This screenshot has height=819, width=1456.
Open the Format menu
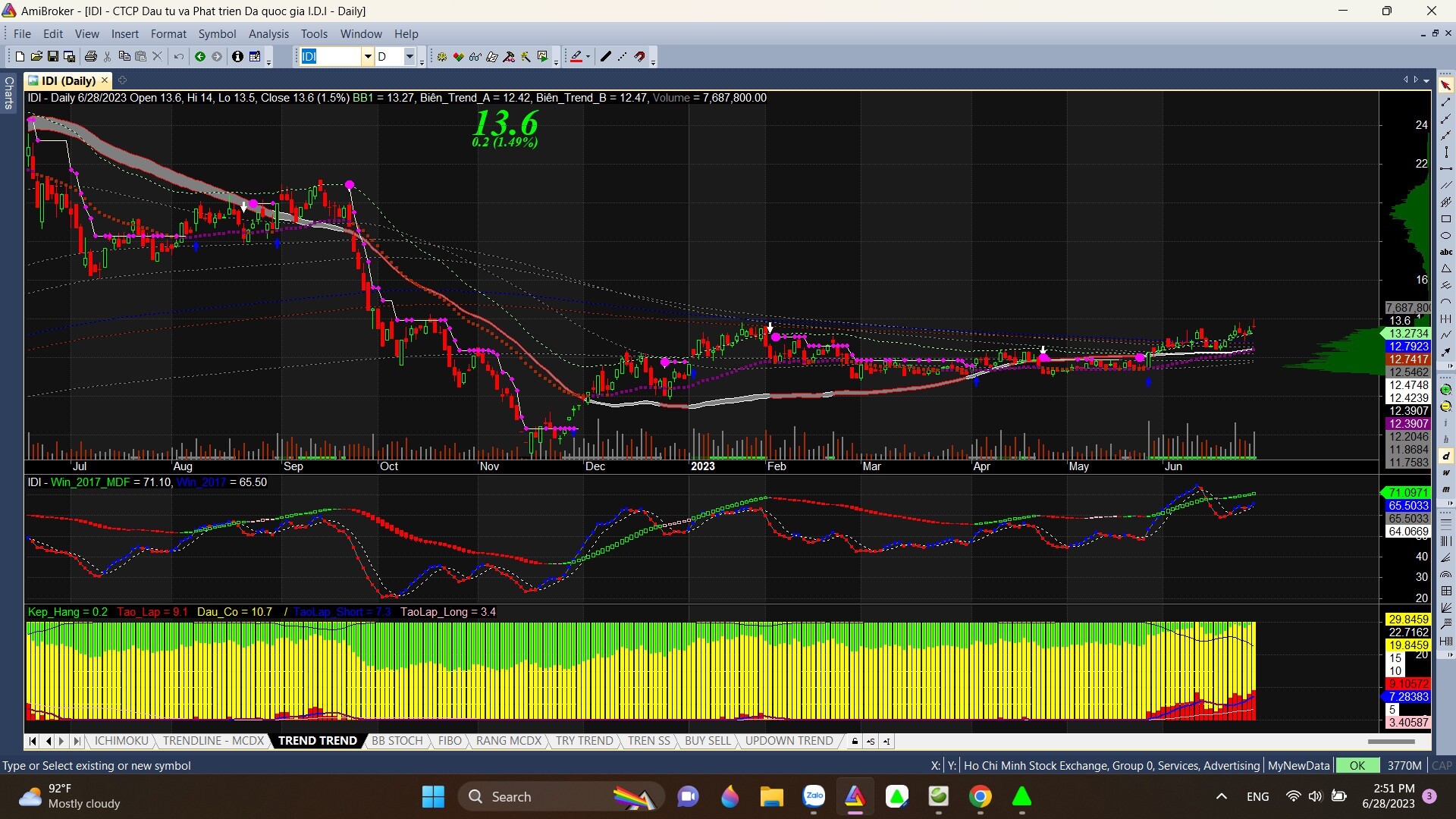168,33
